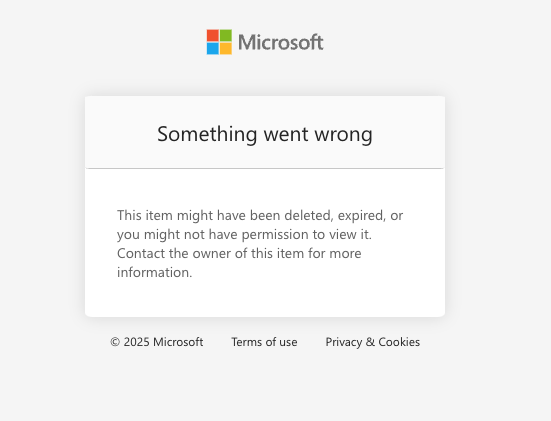Click the empty white card area below the message
This screenshot has height=421, width=551.
coord(265,299)
